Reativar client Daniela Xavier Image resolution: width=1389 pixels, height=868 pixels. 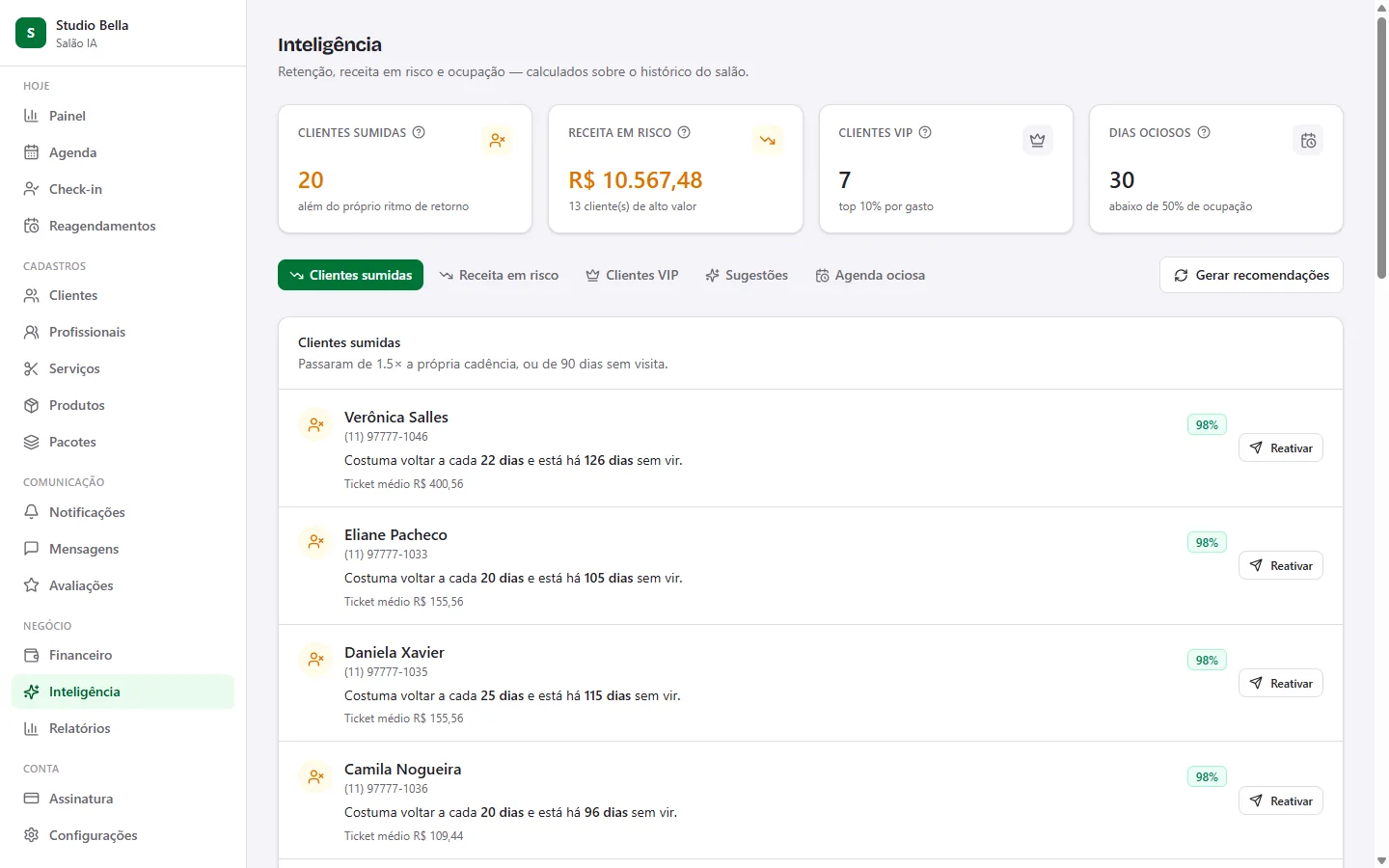click(x=1281, y=684)
